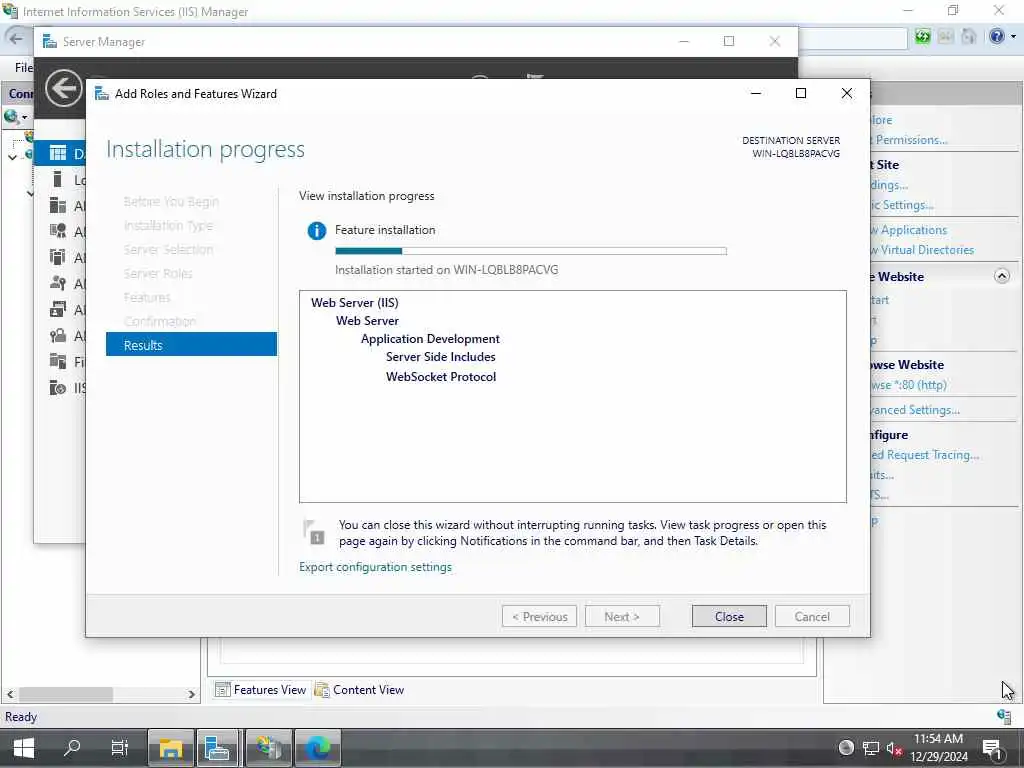Select the Results step in wizard

pos(191,345)
